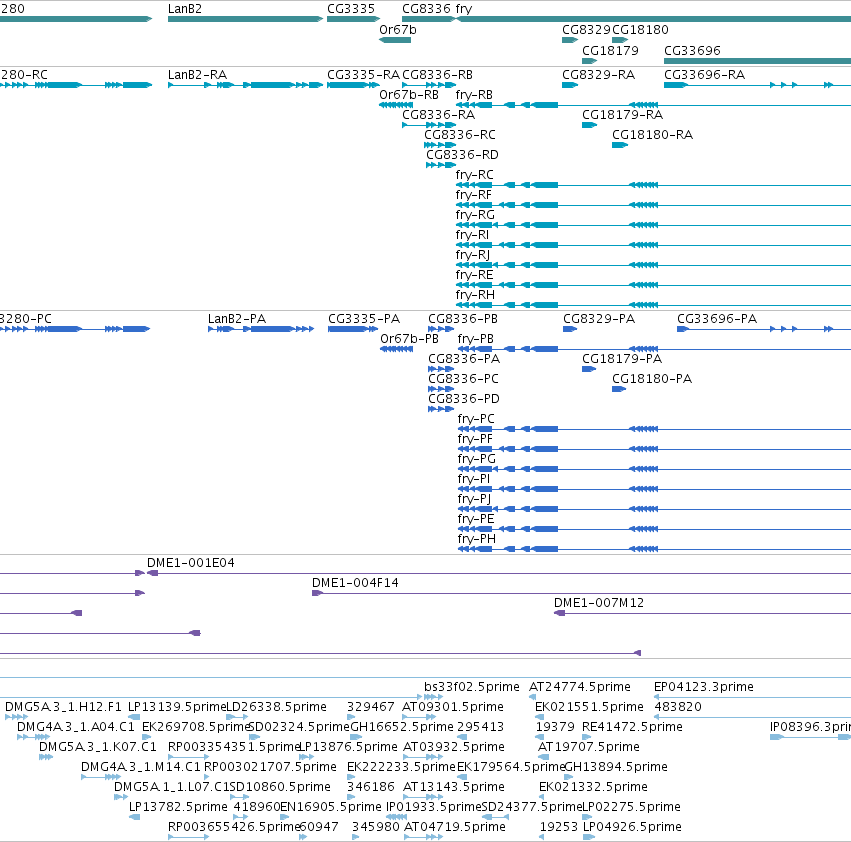Select protein CG8336-PA
This screenshot has width=851, height=842.
pyautogui.click(x=441, y=369)
